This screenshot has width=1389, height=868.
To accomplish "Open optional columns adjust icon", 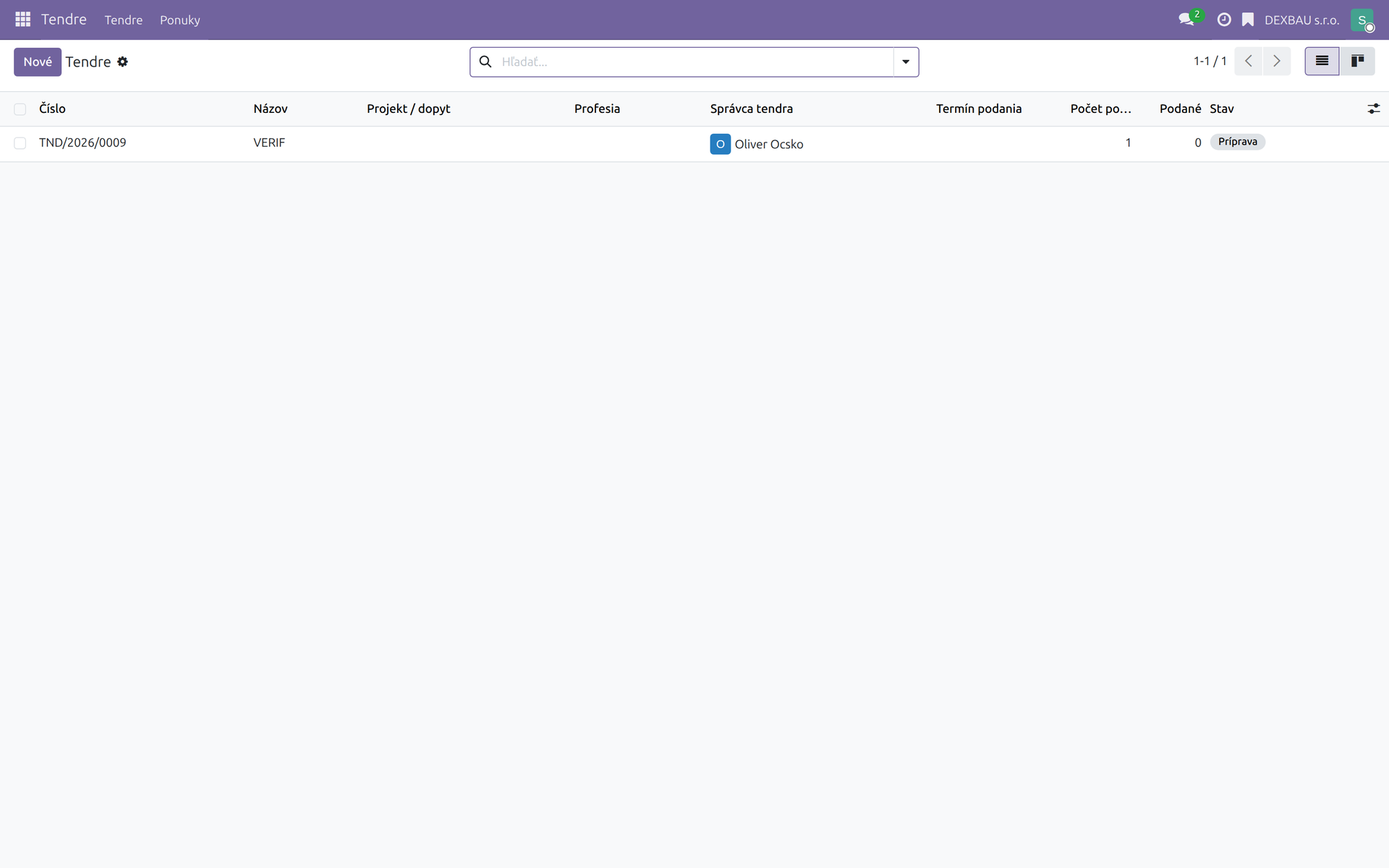I will click(1374, 109).
